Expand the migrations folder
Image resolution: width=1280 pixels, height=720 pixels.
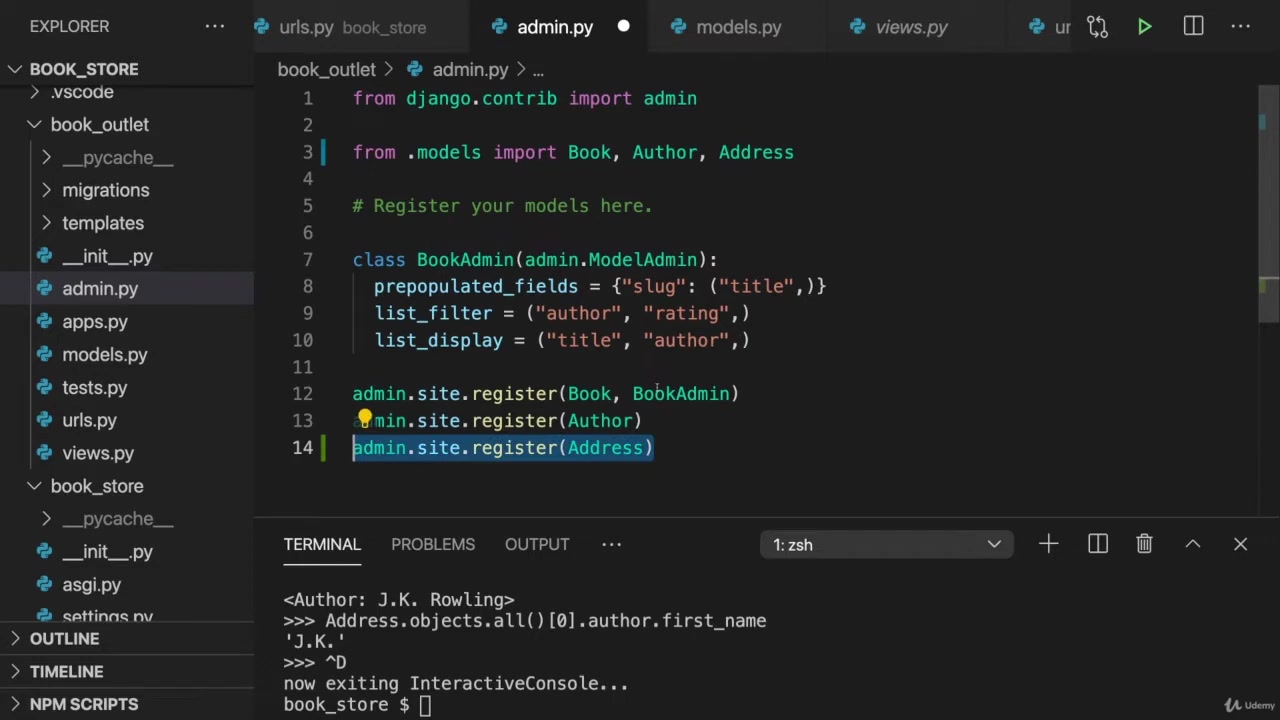(x=105, y=190)
